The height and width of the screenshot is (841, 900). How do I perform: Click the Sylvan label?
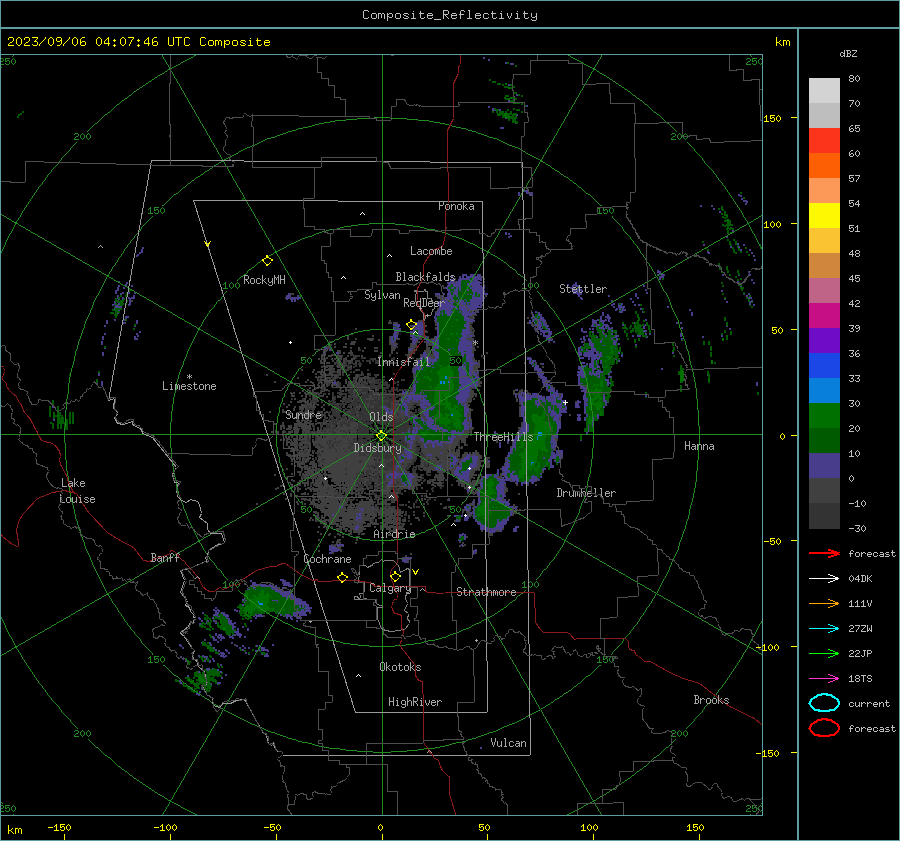coord(382,295)
